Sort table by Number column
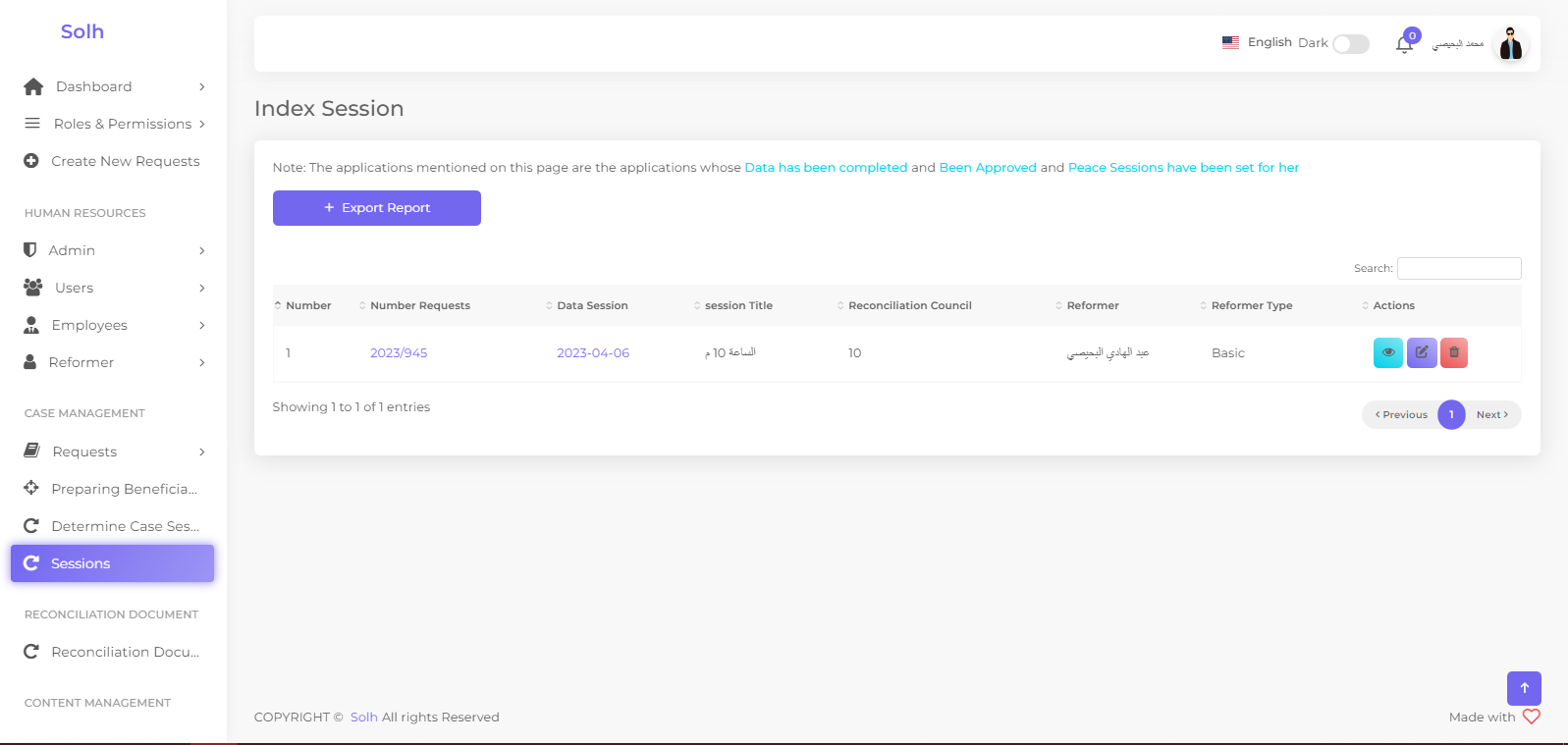Screen dimensions: 1568x745 tap(307, 306)
